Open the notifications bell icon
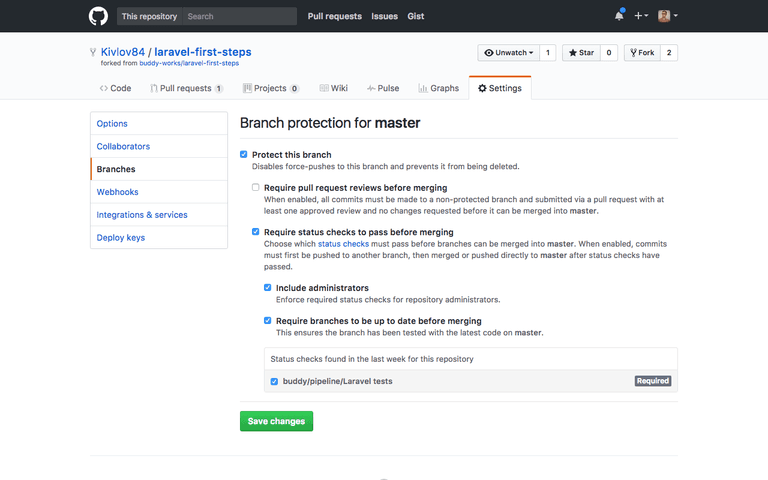Screen dimensions: 768x480 (x=619, y=15)
